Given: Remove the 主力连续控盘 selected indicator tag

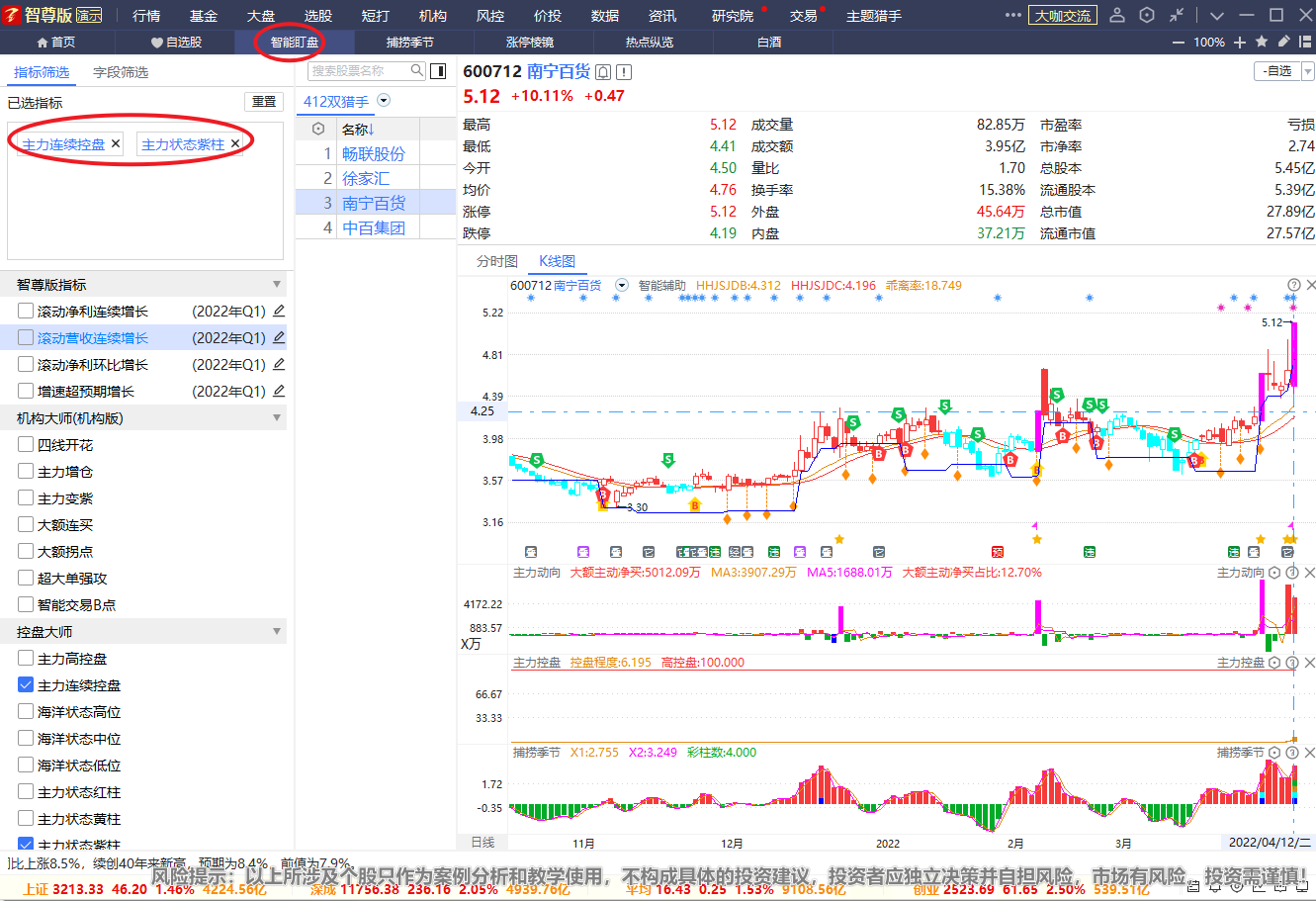Looking at the screenshot, I should pos(116,143).
